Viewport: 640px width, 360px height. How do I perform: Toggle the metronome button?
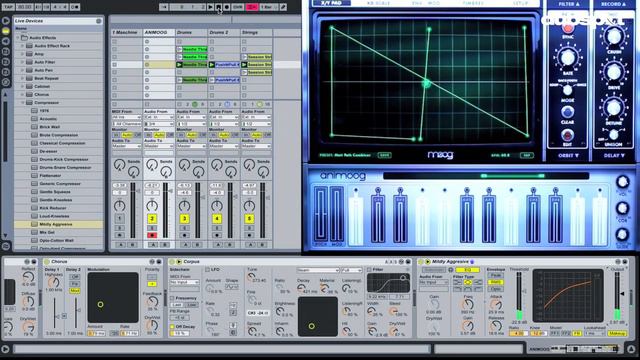(75, 7)
